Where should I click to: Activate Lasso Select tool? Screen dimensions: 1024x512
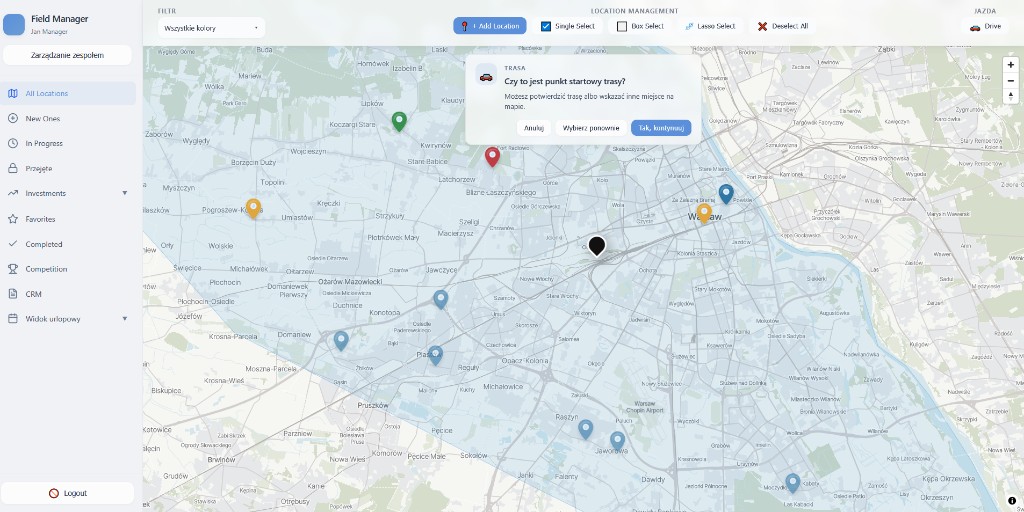[710, 26]
